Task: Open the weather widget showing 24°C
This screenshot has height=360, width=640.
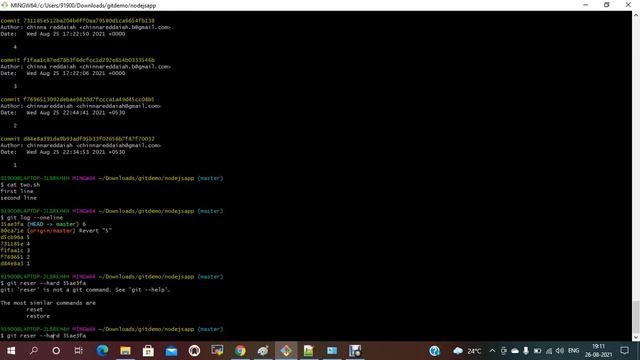Action: [x=467, y=351]
